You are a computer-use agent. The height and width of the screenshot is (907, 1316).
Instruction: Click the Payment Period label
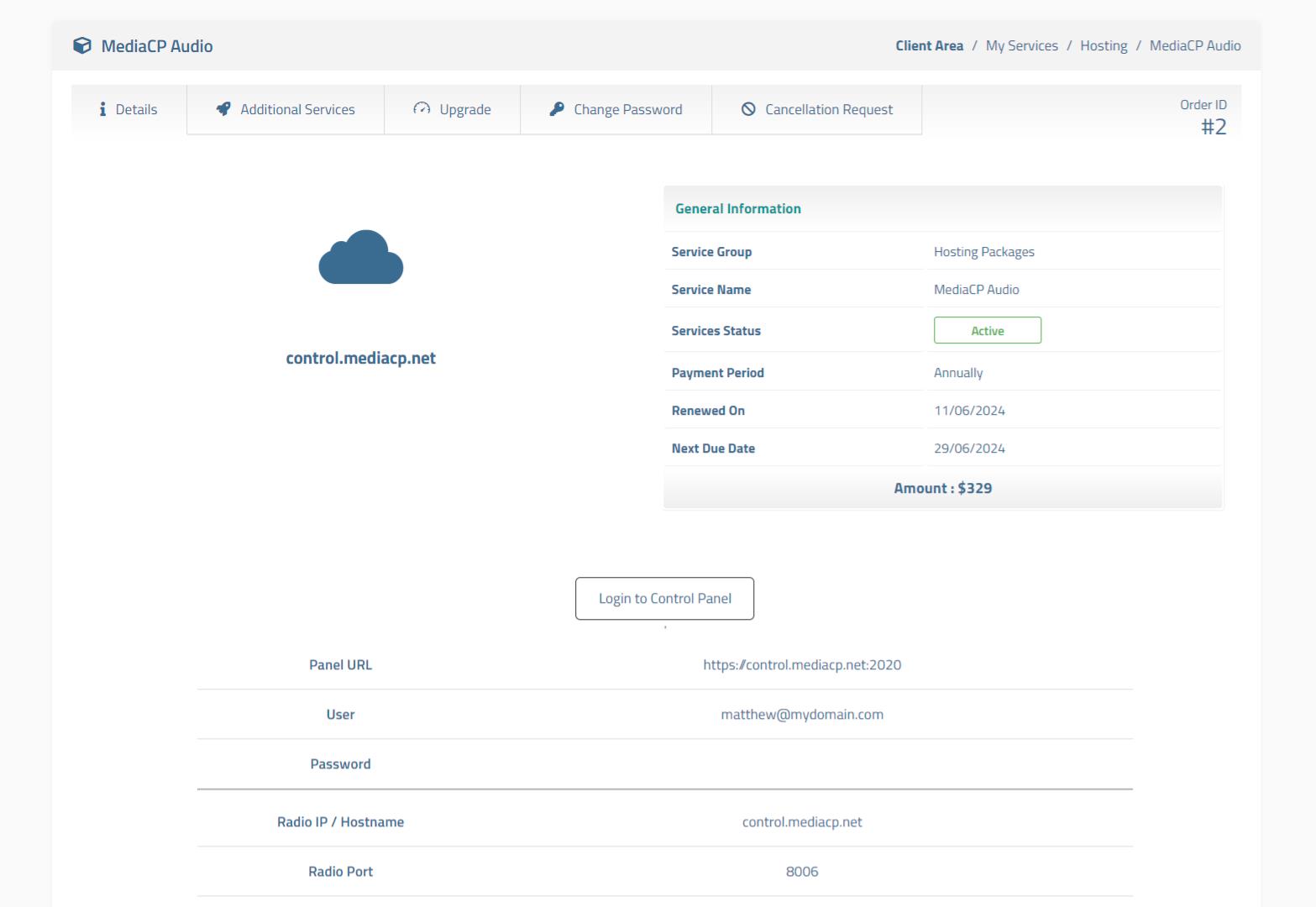717,373
